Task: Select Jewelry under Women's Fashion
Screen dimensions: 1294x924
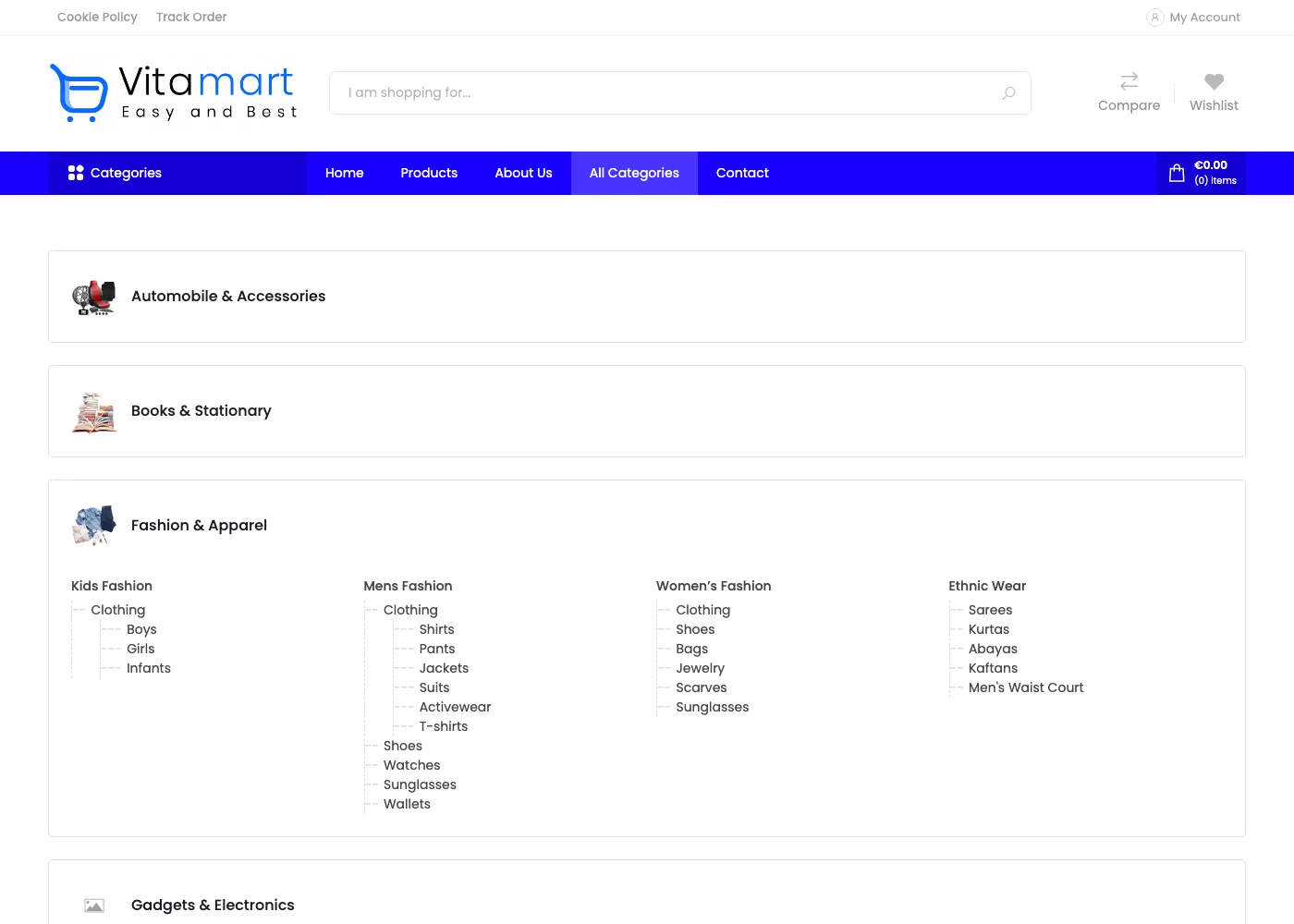Action: tap(700, 668)
